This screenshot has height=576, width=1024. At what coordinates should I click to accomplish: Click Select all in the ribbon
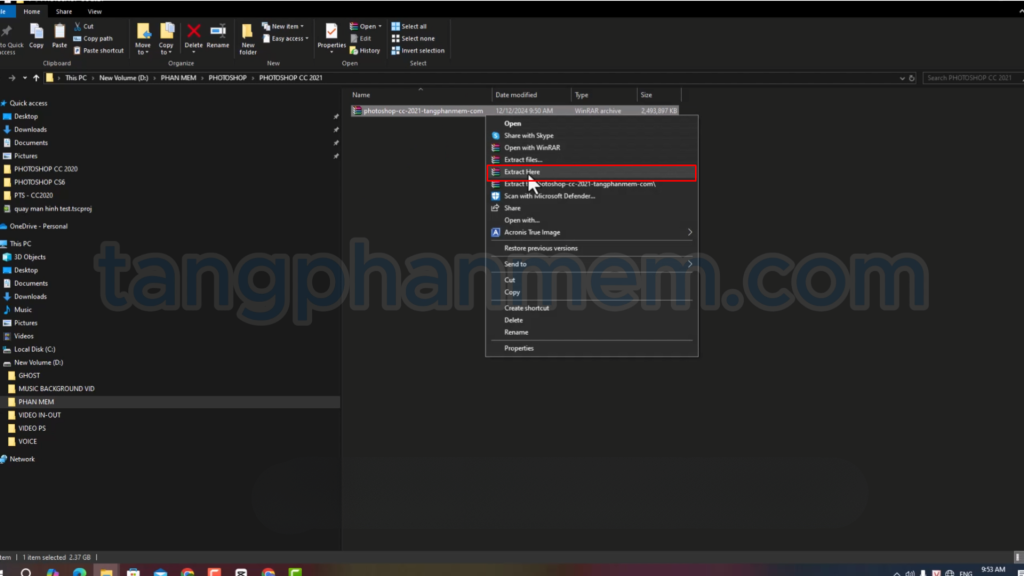(x=413, y=26)
